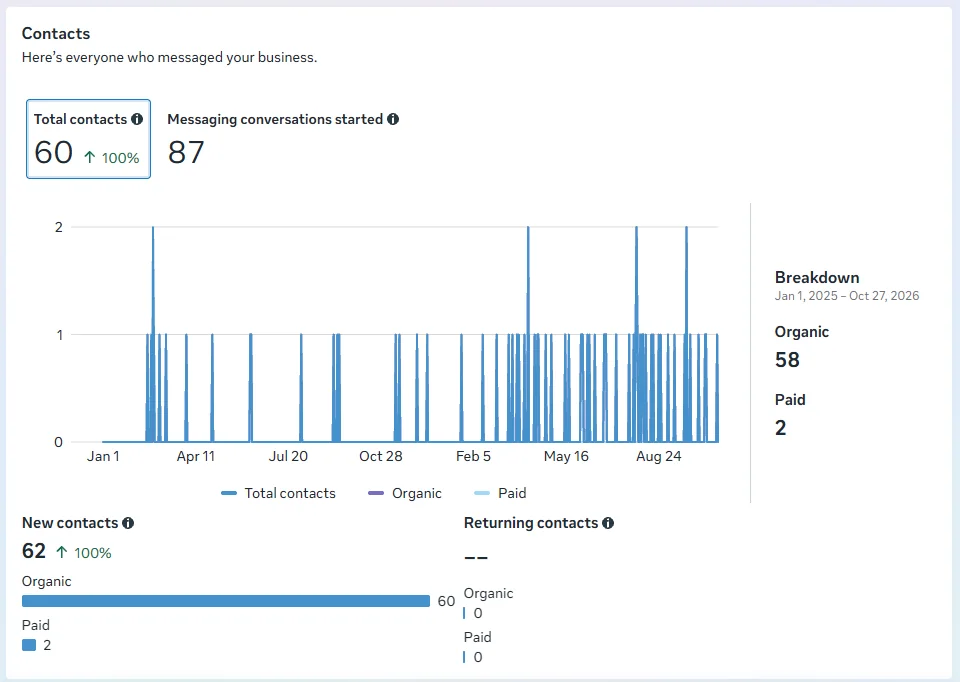The width and height of the screenshot is (960, 682).
Task: Select Messaging conversations started metric
Action: point(283,139)
